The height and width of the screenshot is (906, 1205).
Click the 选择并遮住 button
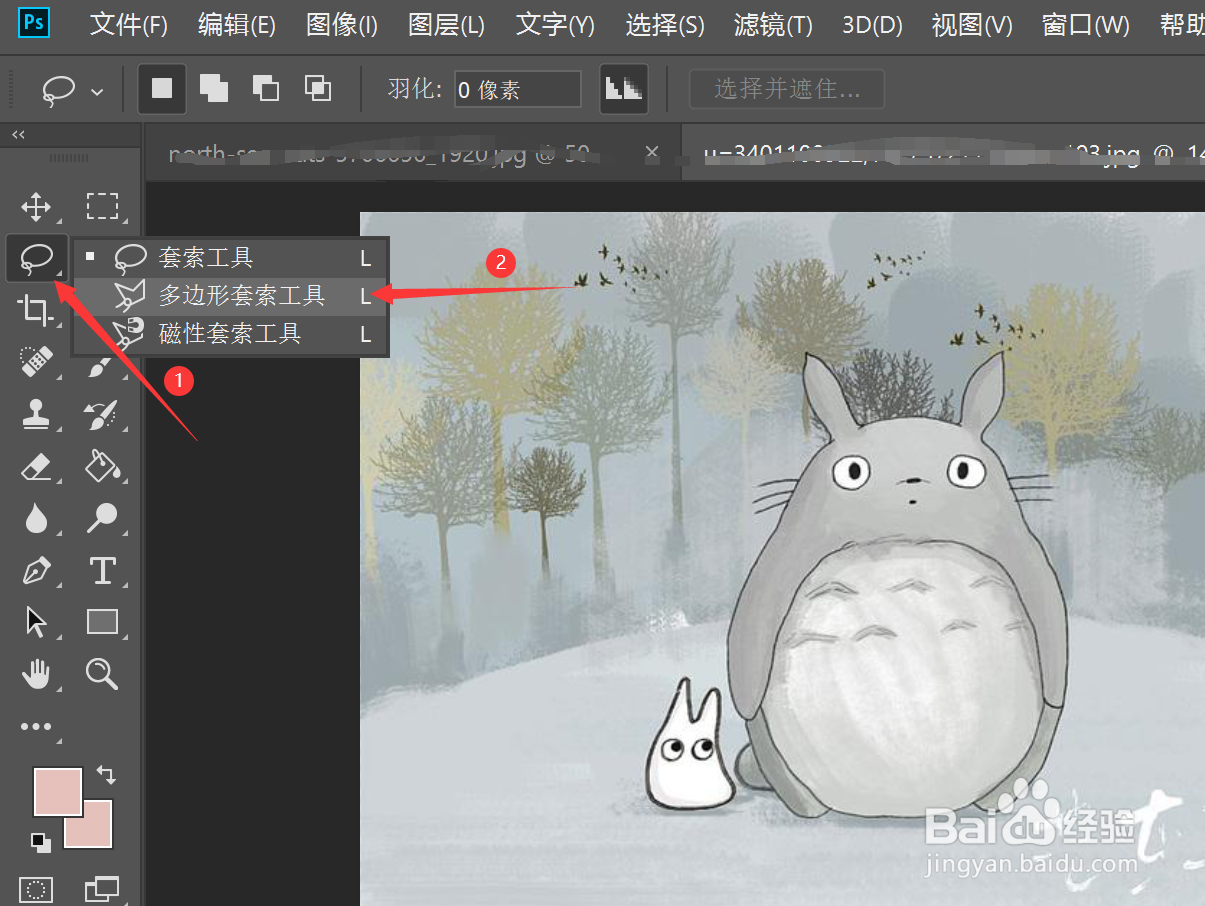tap(787, 90)
